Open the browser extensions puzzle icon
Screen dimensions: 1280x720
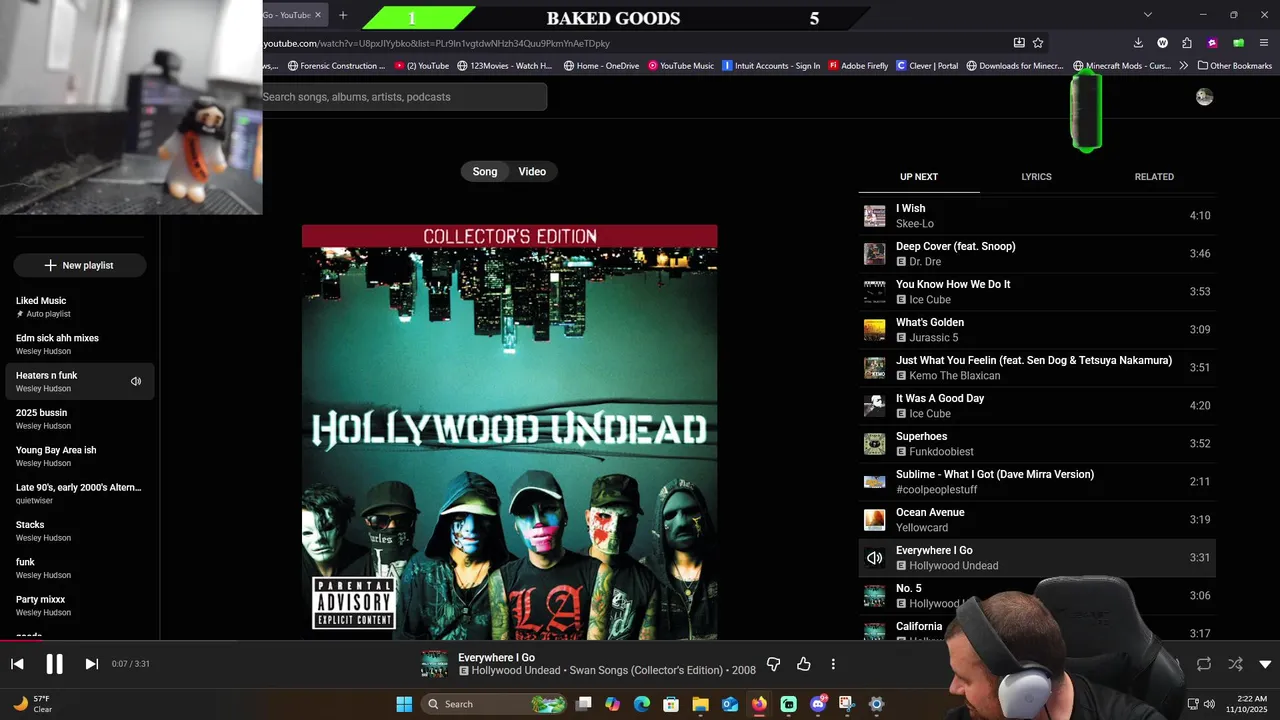pos(1187,43)
